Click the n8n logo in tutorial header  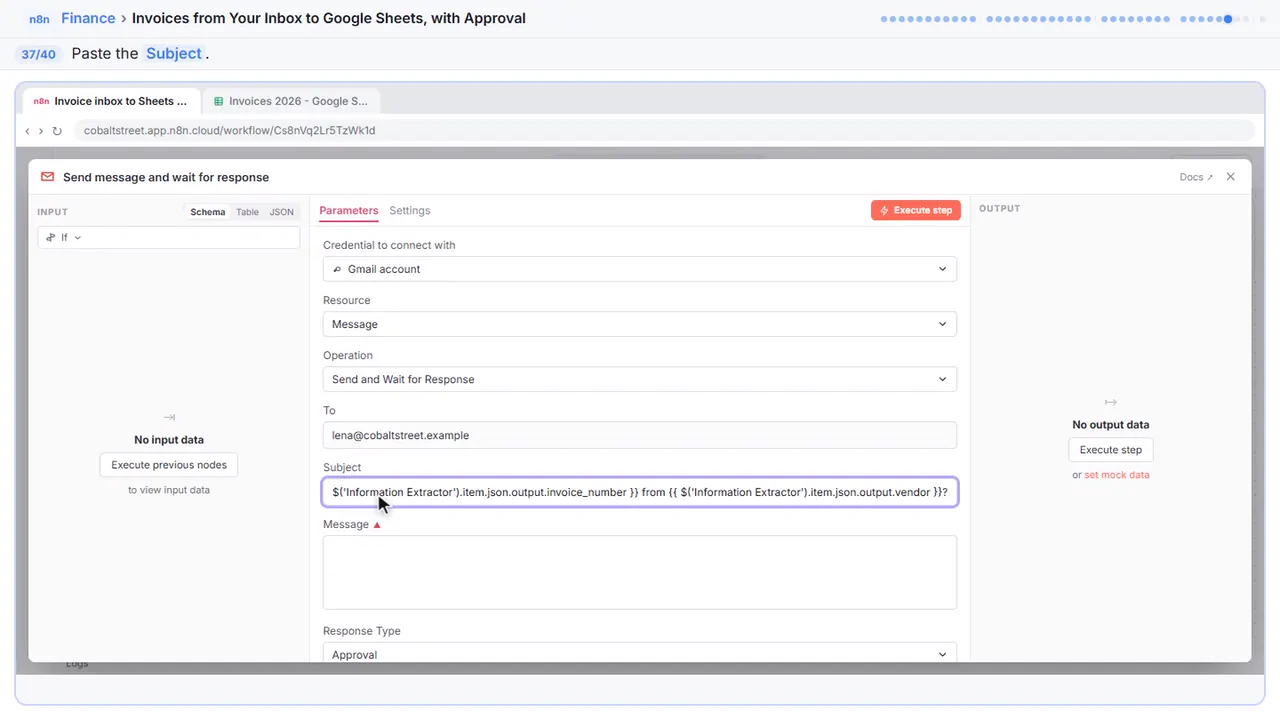click(x=39, y=18)
